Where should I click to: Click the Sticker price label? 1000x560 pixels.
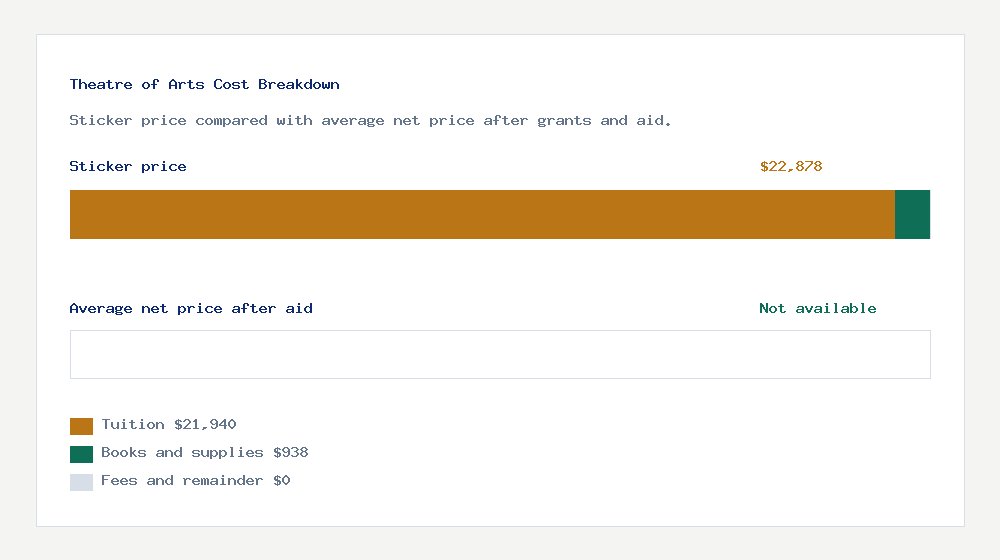[128, 167]
